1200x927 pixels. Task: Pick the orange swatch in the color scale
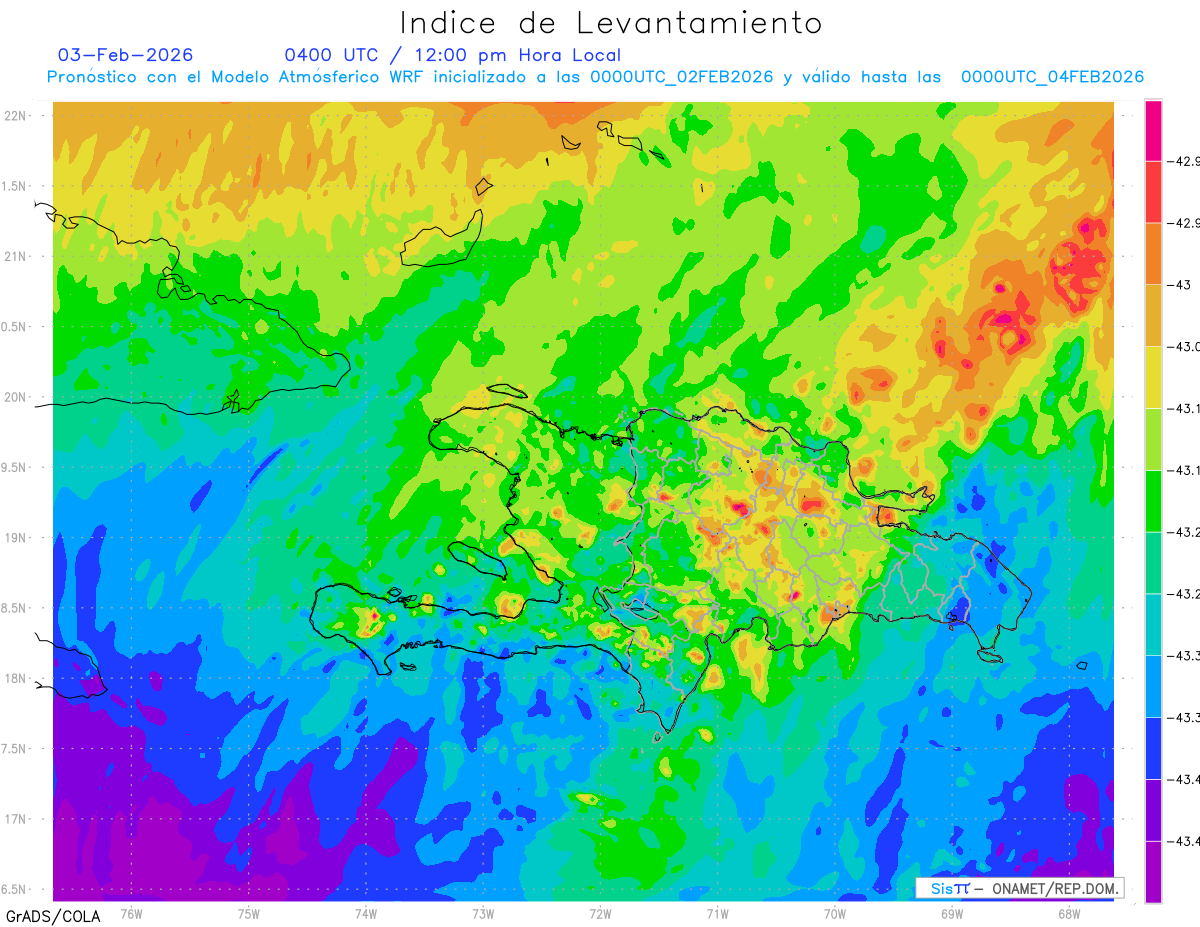1153,253
